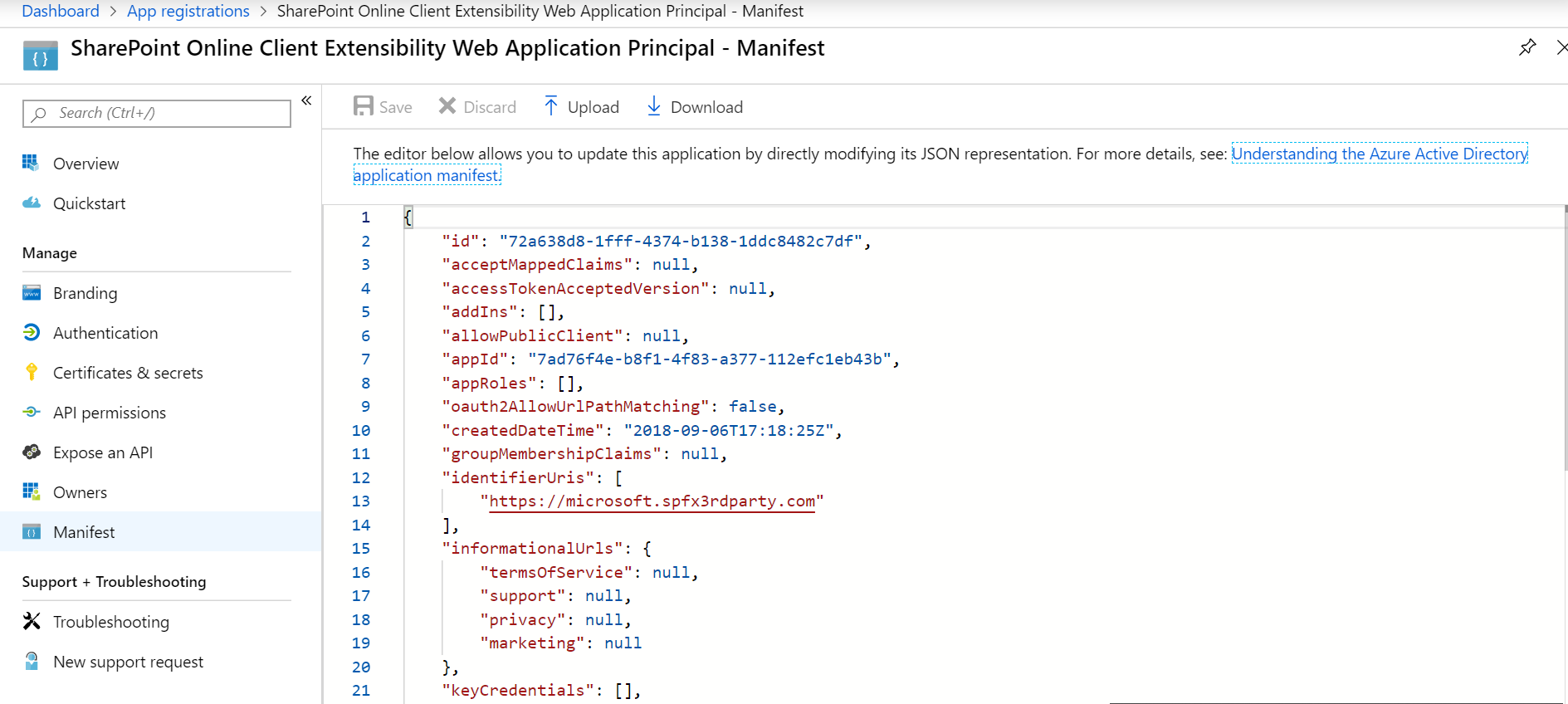The height and width of the screenshot is (704, 1568).
Task: Click the manifest braces icon beside page title
Action: click(x=40, y=56)
